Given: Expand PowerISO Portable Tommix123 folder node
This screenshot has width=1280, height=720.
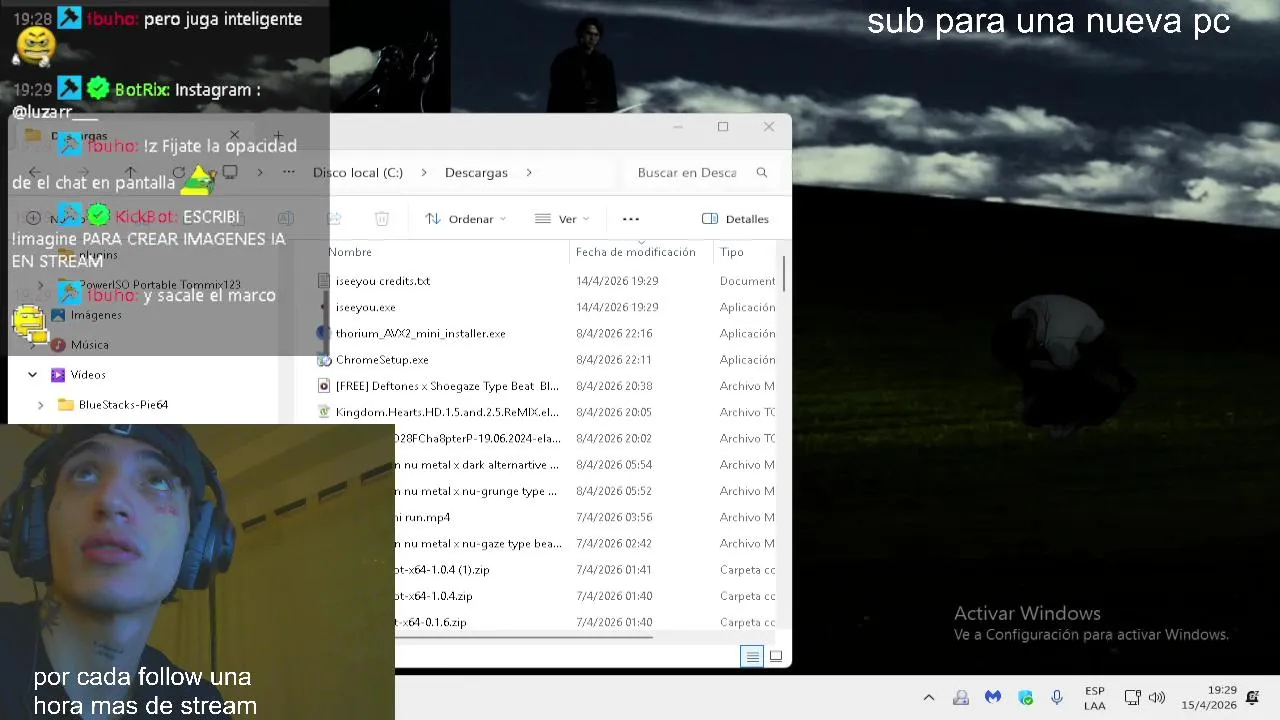Looking at the screenshot, I should 40,285.
